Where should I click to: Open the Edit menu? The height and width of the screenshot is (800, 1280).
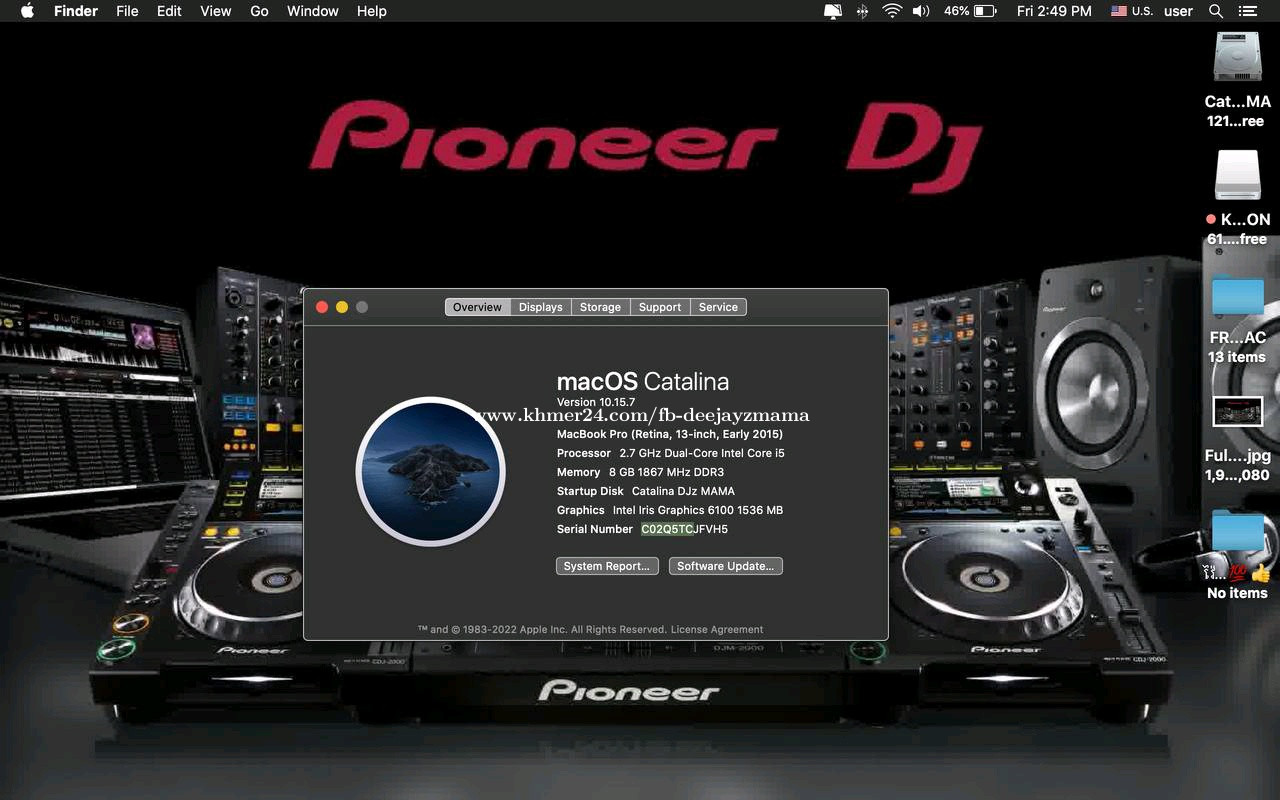point(169,11)
